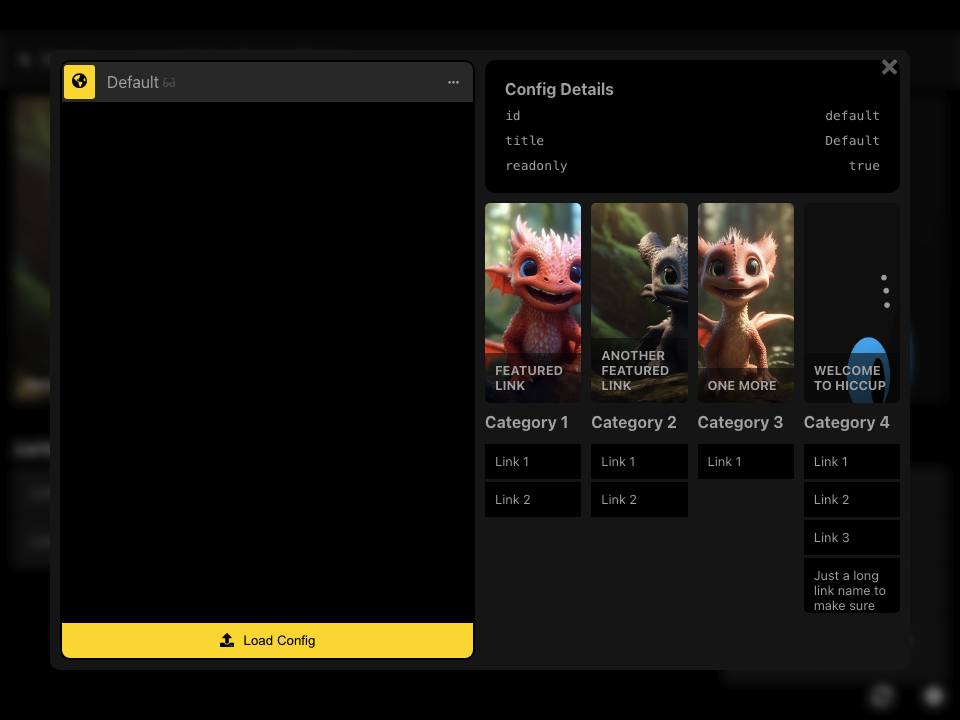Open Link 2 under Category 2
Image resolution: width=960 pixels, height=720 pixels.
coord(639,500)
